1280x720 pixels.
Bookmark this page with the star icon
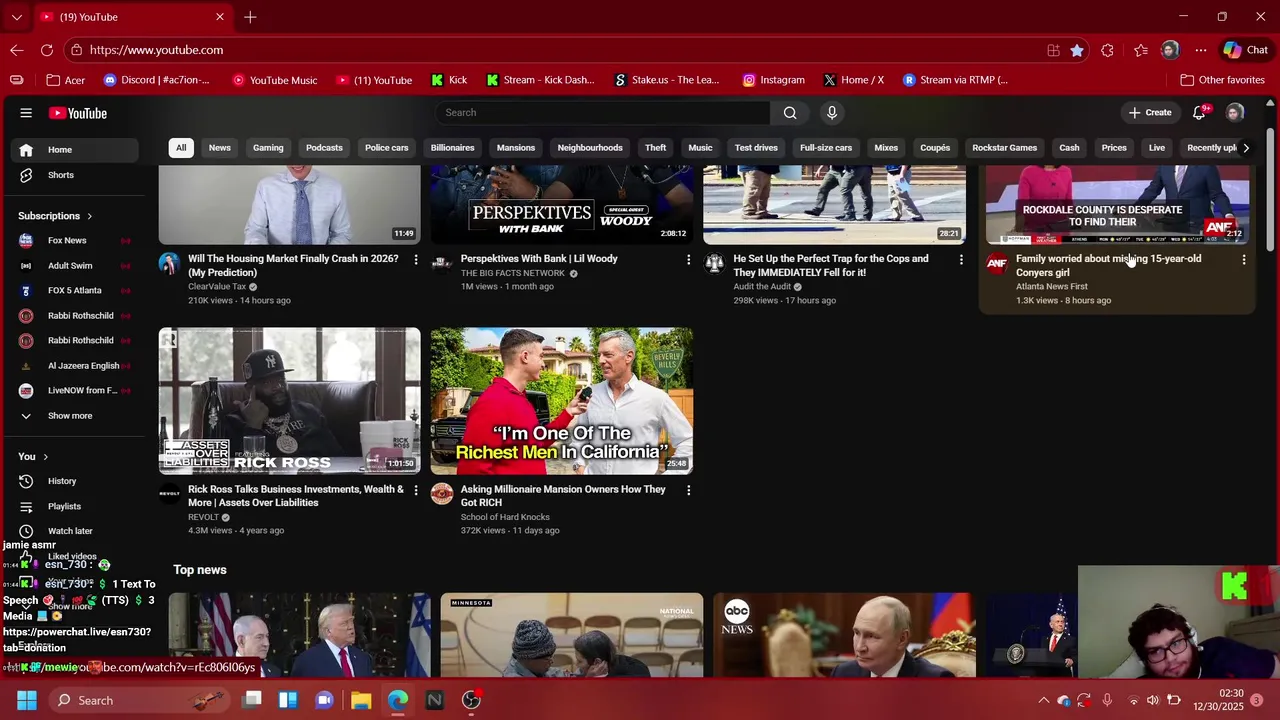pos(1077,50)
